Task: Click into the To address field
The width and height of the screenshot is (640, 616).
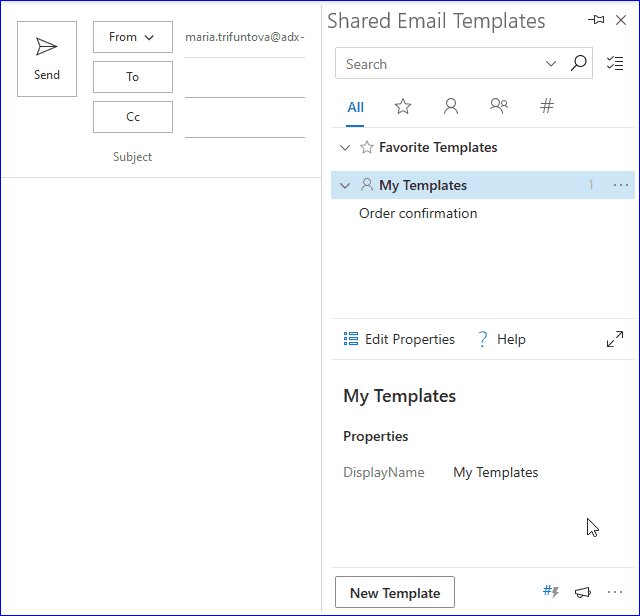Action: (245, 80)
